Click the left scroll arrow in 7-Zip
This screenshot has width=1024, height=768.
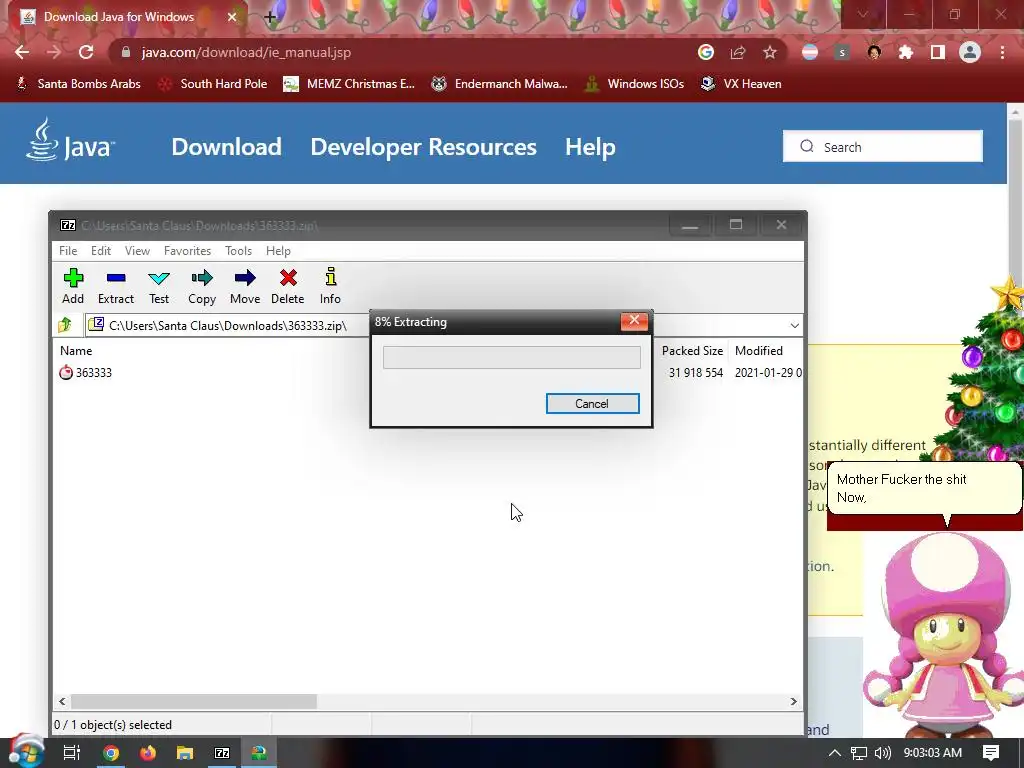[x=62, y=701]
